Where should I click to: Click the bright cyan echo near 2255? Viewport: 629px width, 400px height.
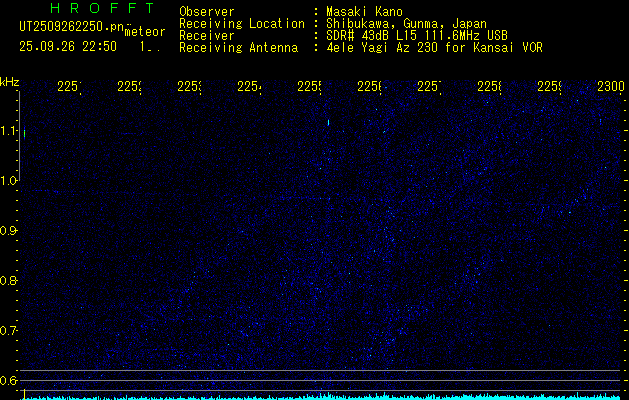point(329,122)
